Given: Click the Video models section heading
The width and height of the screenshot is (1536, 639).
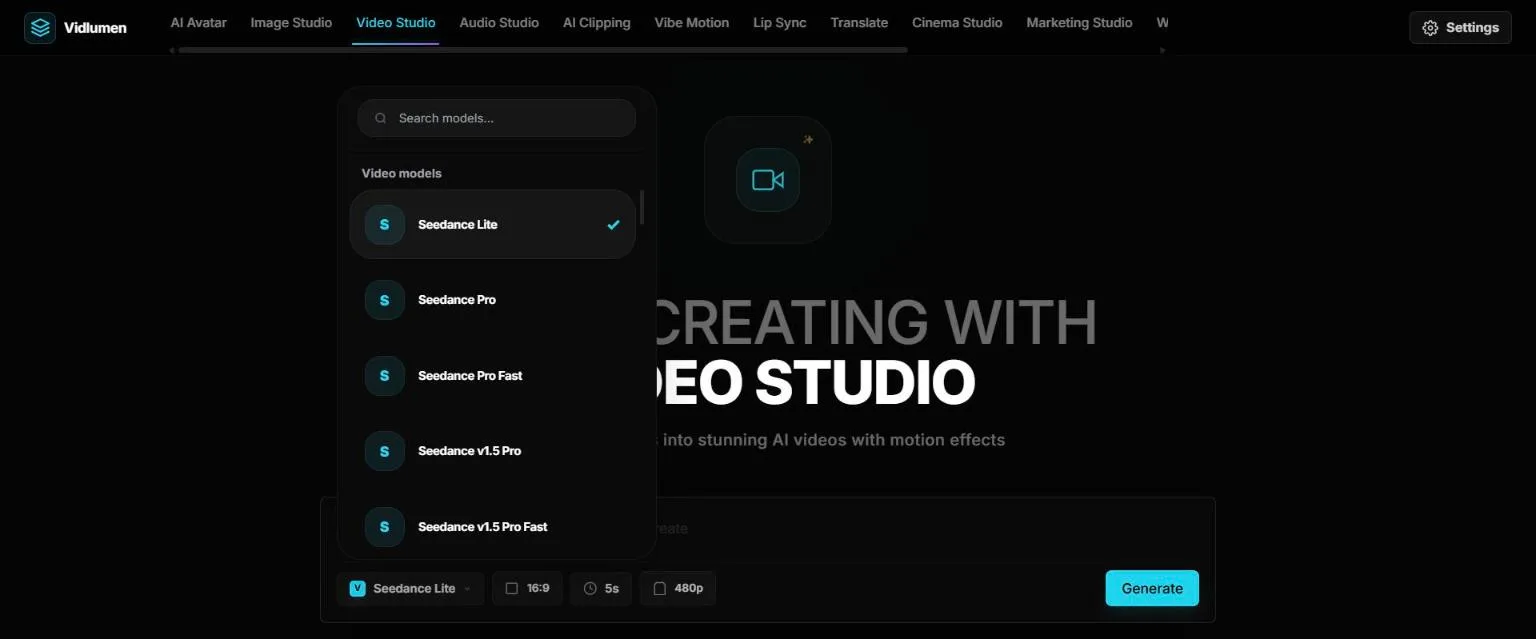Looking at the screenshot, I should [x=401, y=174].
